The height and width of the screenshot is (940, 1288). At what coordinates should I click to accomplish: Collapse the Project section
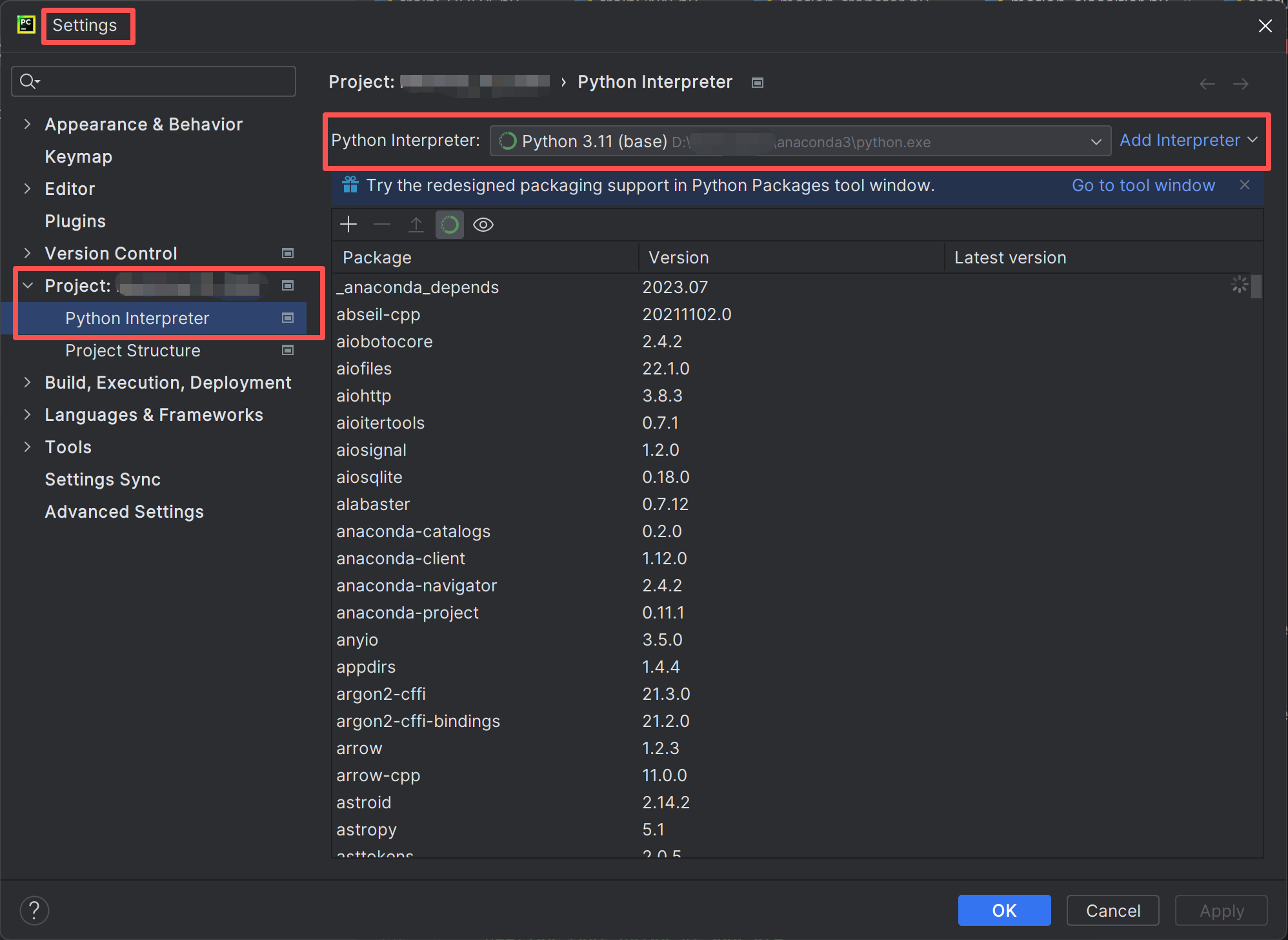point(27,285)
